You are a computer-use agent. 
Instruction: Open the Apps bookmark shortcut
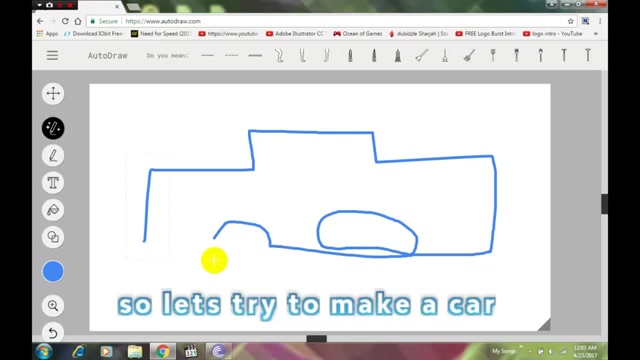[47, 34]
